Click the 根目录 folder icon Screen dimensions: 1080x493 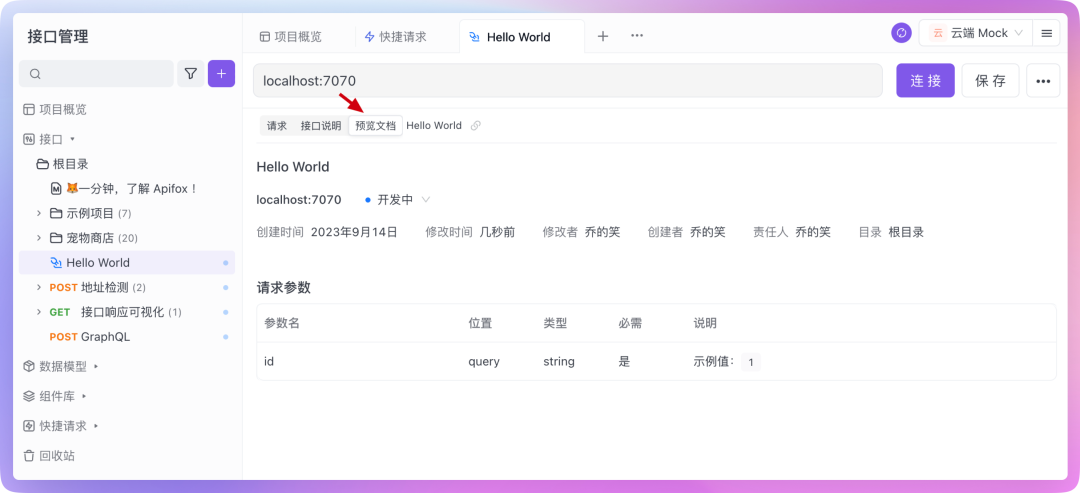(43, 164)
